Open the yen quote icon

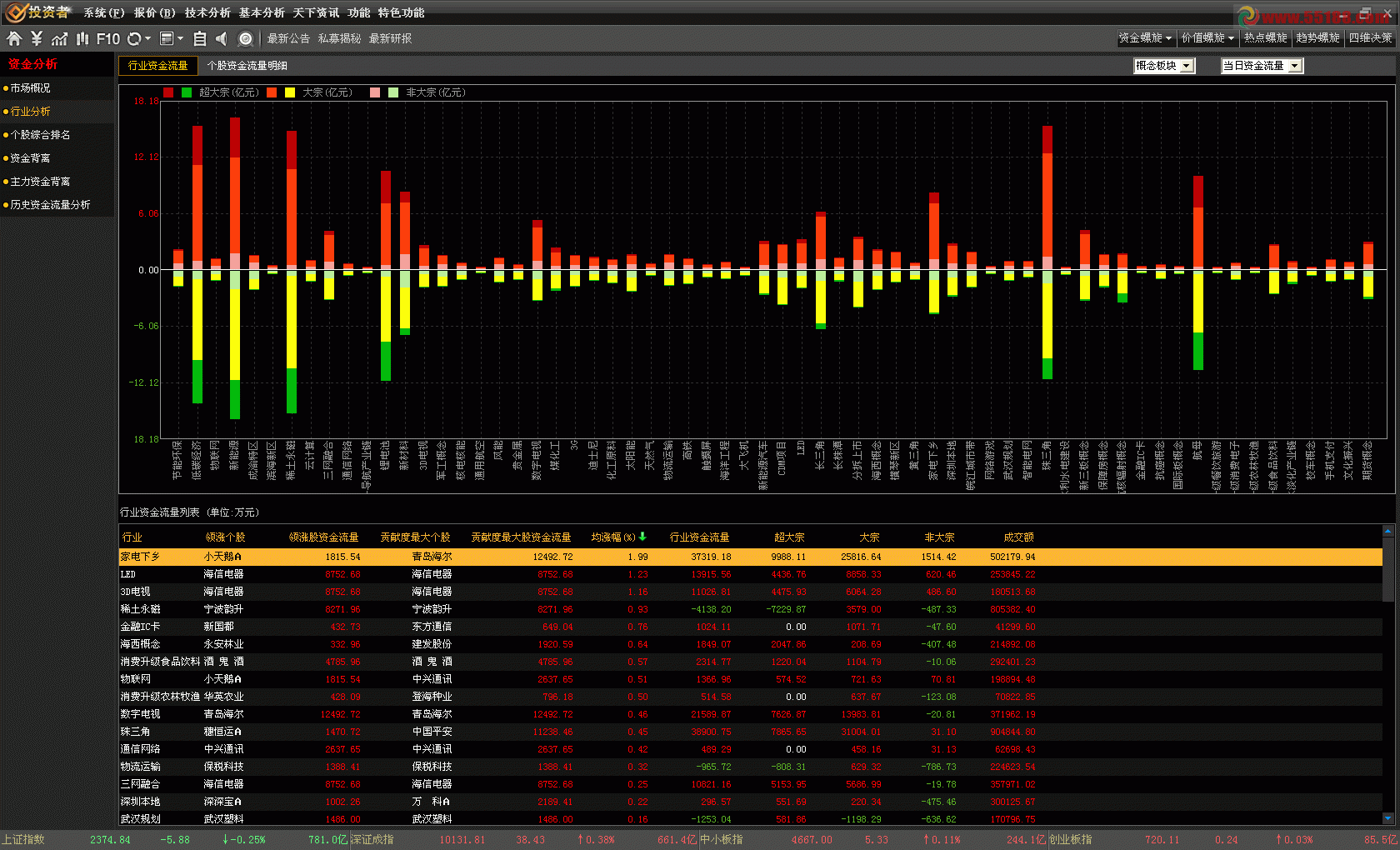tap(37, 38)
